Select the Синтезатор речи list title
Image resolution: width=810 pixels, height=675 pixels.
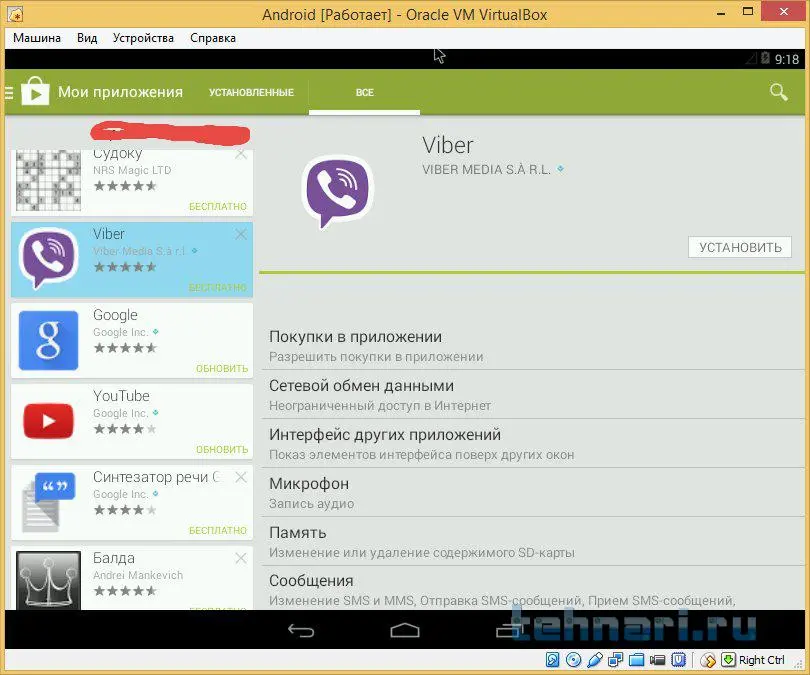pyautogui.click(x=157, y=477)
